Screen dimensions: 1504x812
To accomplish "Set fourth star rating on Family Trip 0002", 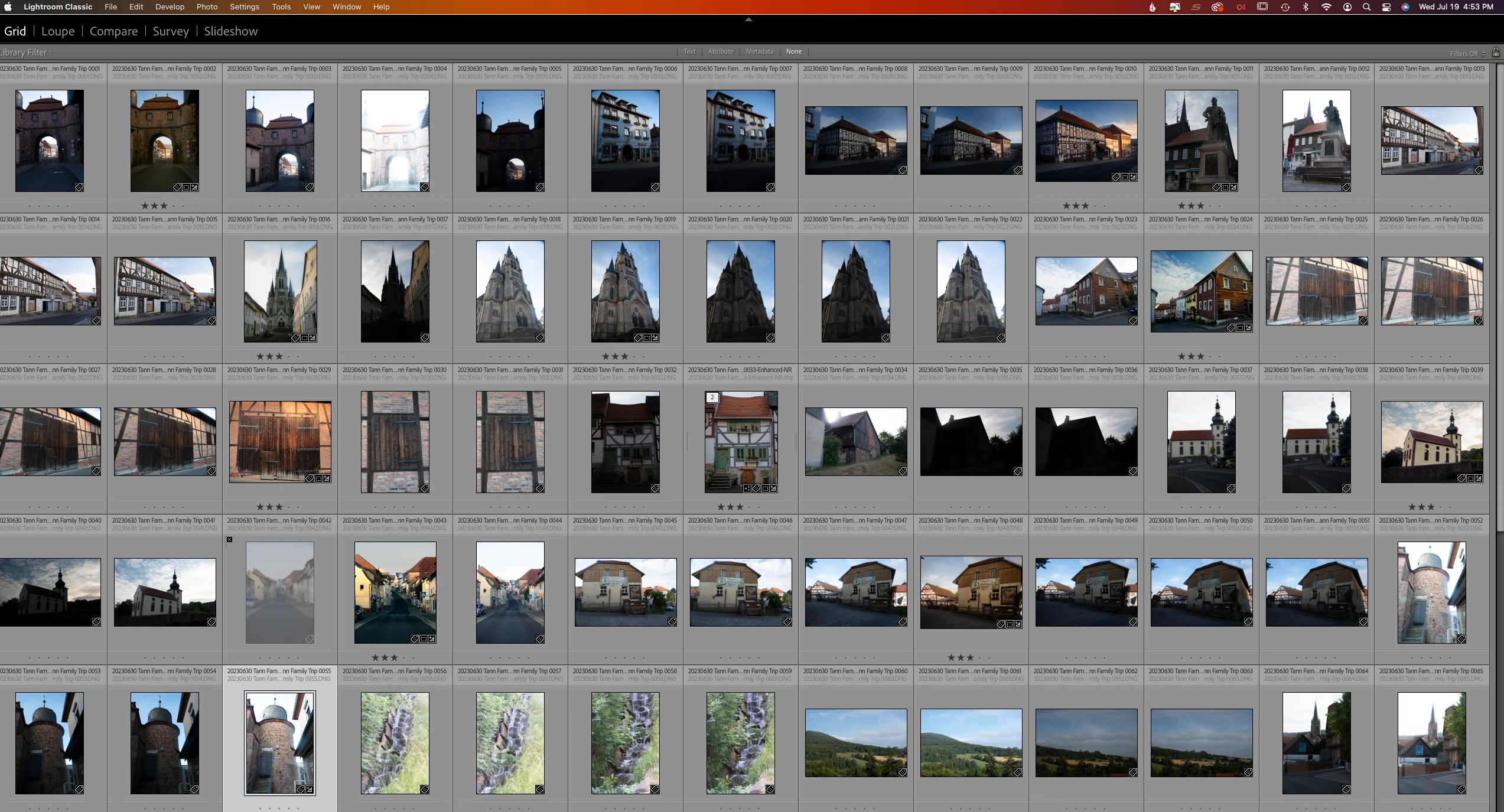I will pyautogui.click(x=174, y=206).
